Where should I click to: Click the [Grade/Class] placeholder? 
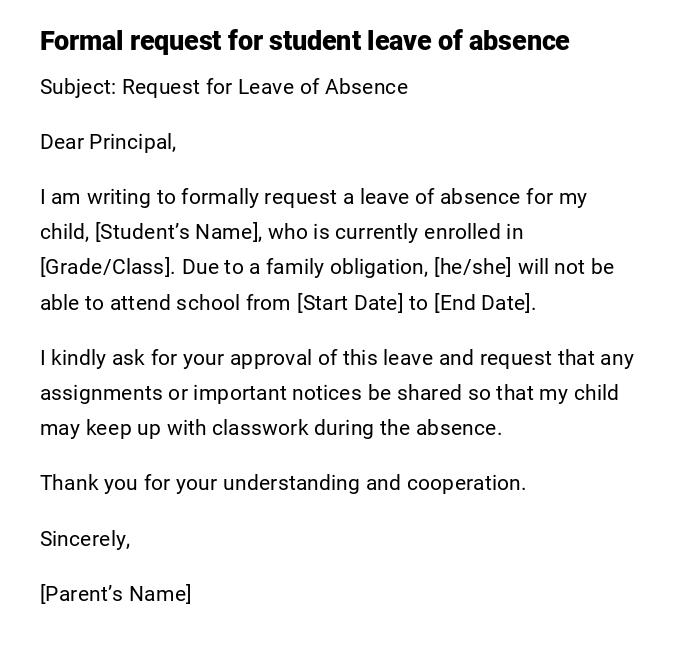[x=107, y=267]
